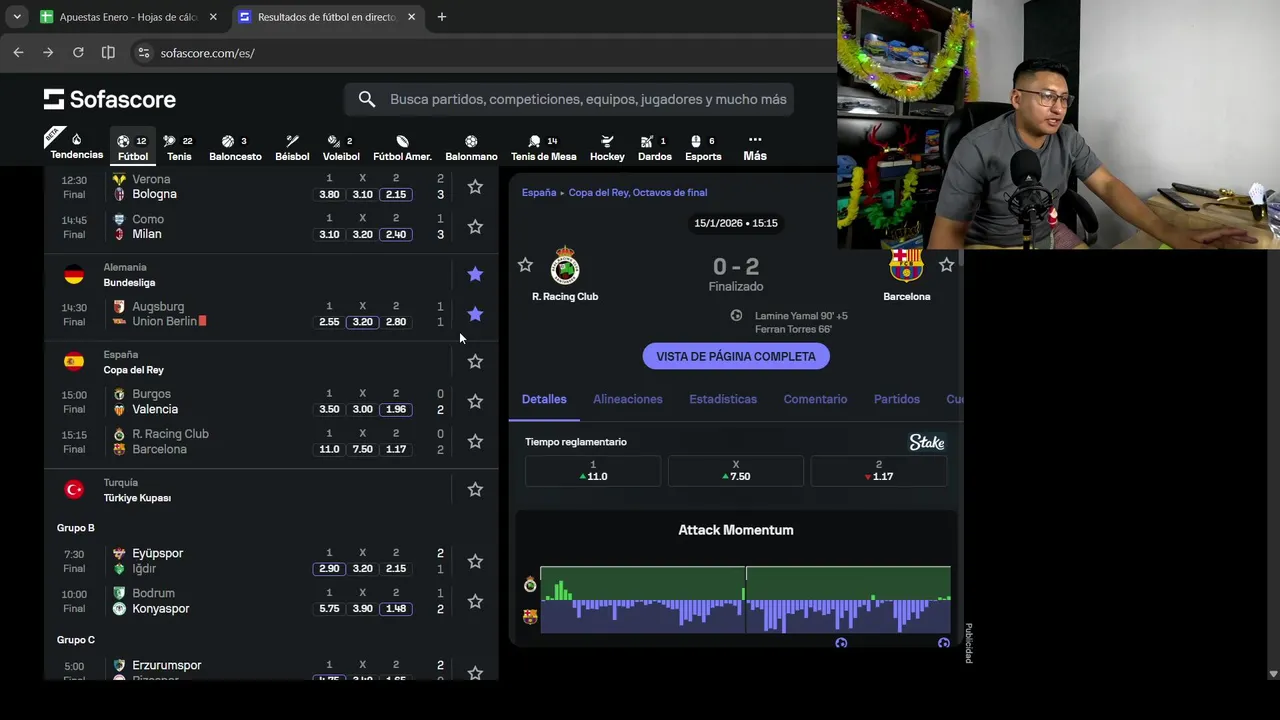The height and width of the screenshot is (720, 1280).
Task: Open the Copa del Rey league link
Action: (x=133, y=369)
